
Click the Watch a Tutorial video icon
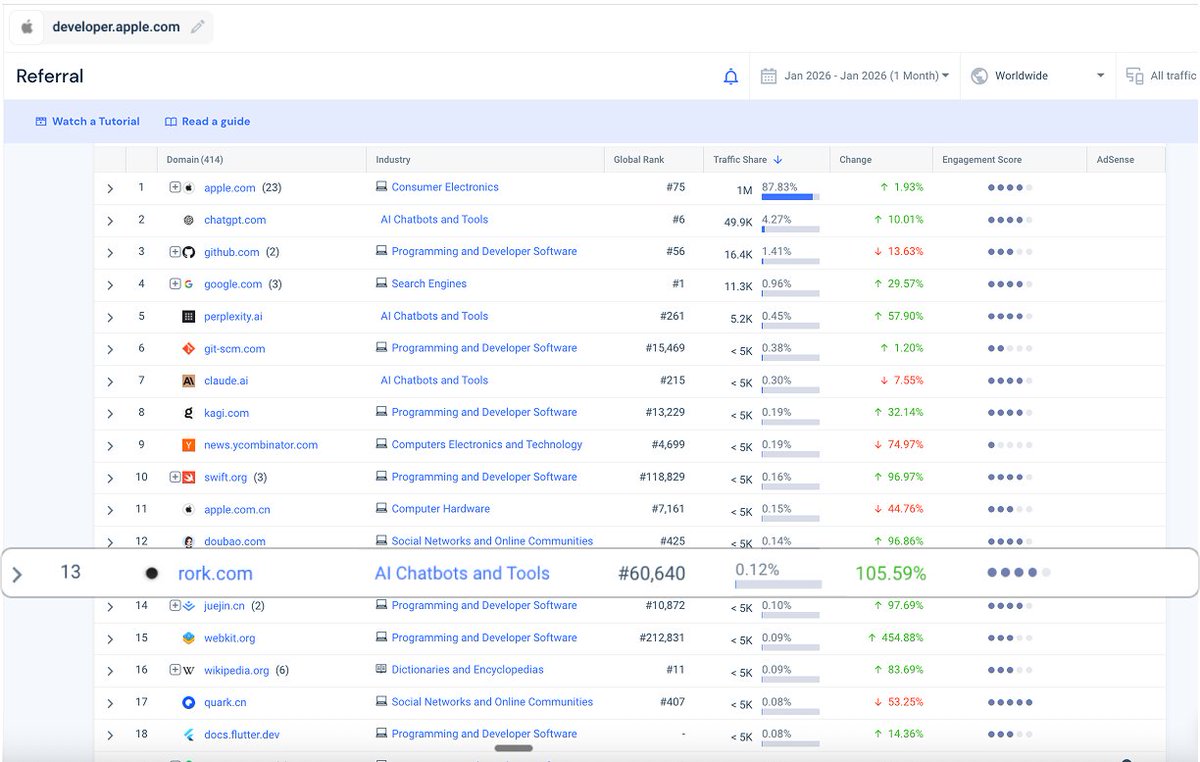41,122
